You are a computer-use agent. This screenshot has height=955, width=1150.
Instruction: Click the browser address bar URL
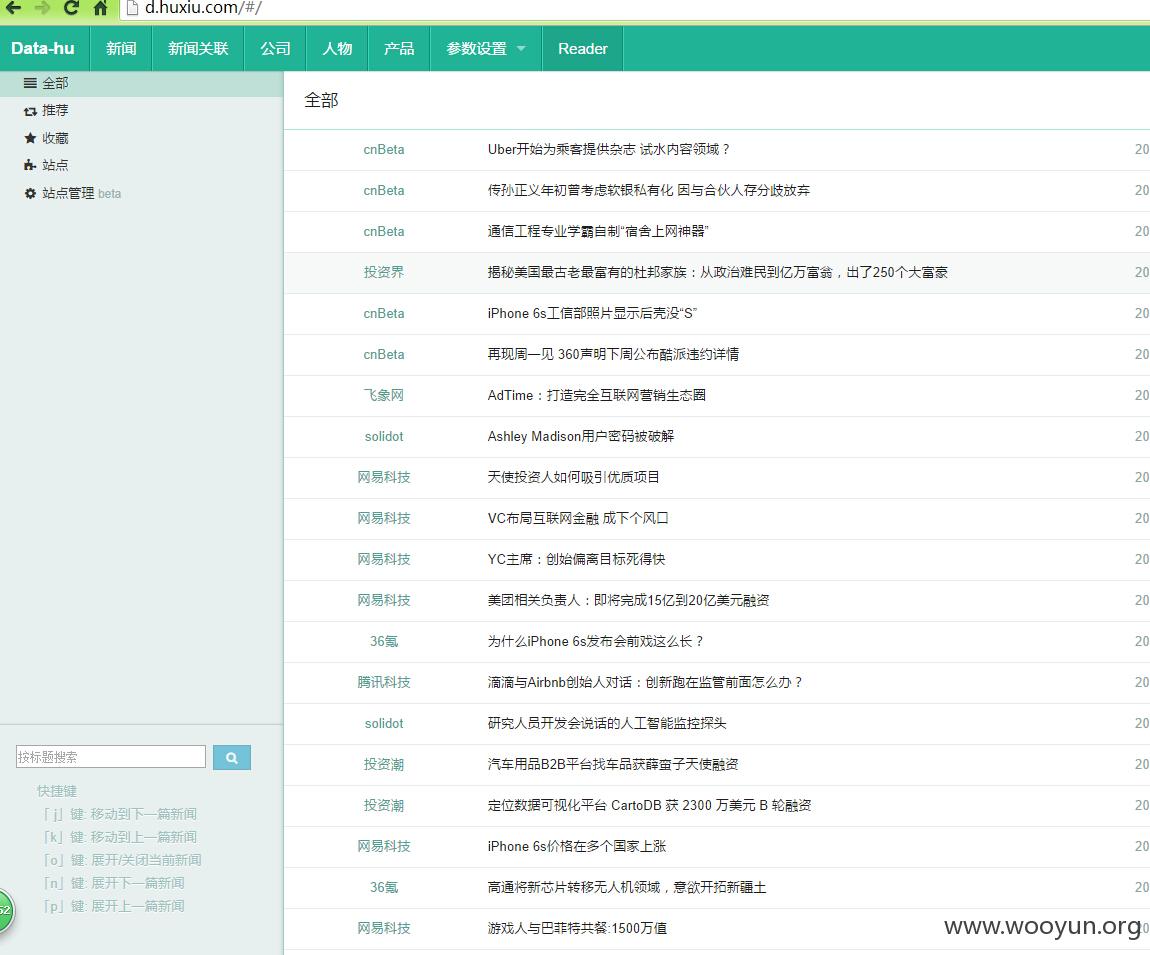coord(203,8)
